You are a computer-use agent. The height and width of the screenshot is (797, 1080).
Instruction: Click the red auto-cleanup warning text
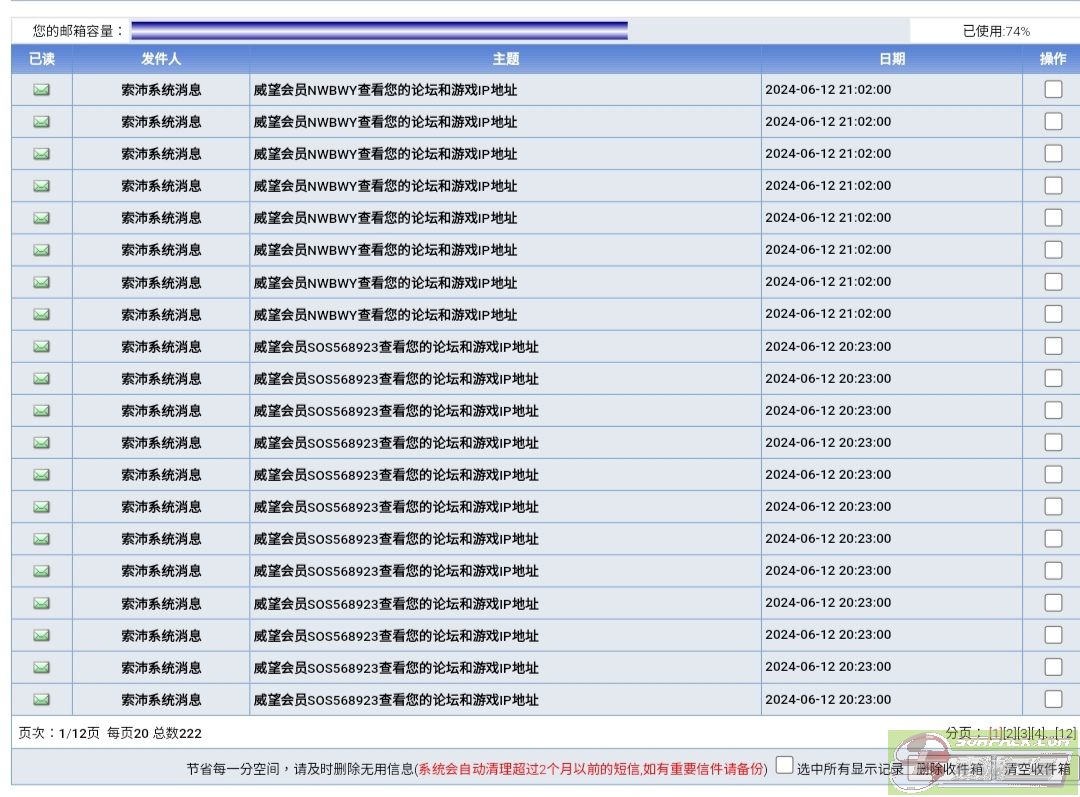[x=590, y=769]
